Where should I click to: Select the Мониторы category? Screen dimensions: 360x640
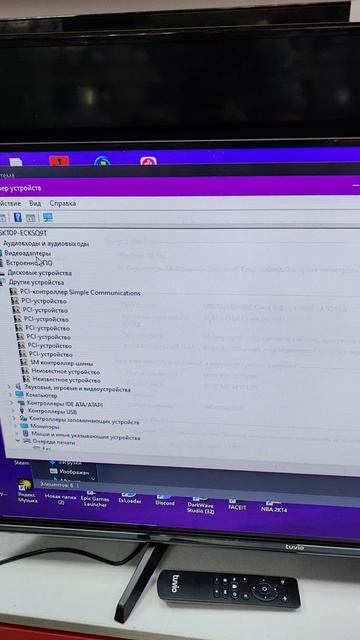click(44, 427)
